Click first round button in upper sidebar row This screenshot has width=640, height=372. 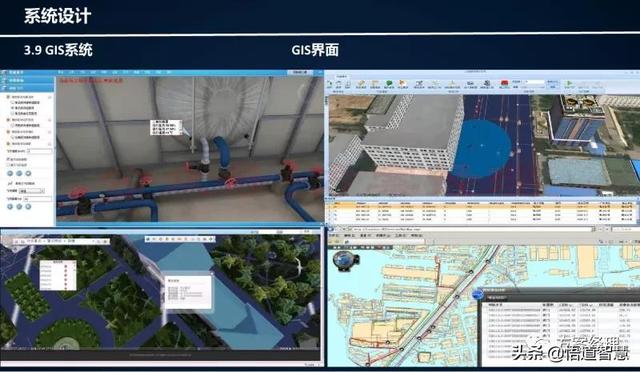tap(10, 173)
